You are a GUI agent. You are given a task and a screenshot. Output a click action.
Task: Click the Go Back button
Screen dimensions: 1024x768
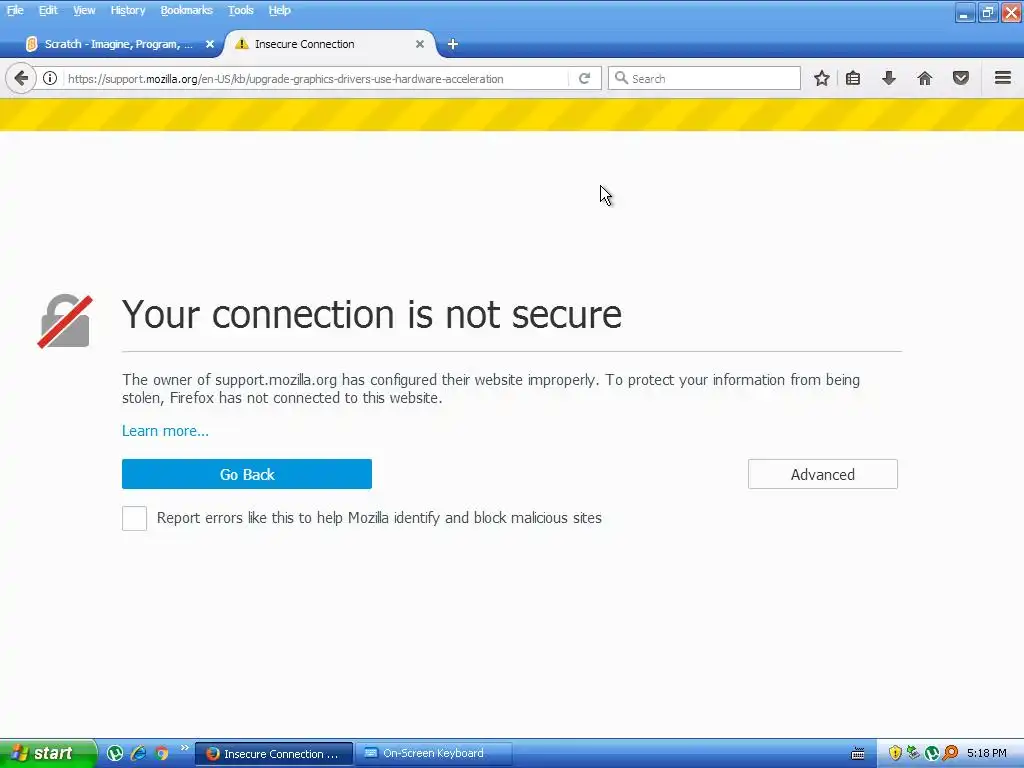247,474
